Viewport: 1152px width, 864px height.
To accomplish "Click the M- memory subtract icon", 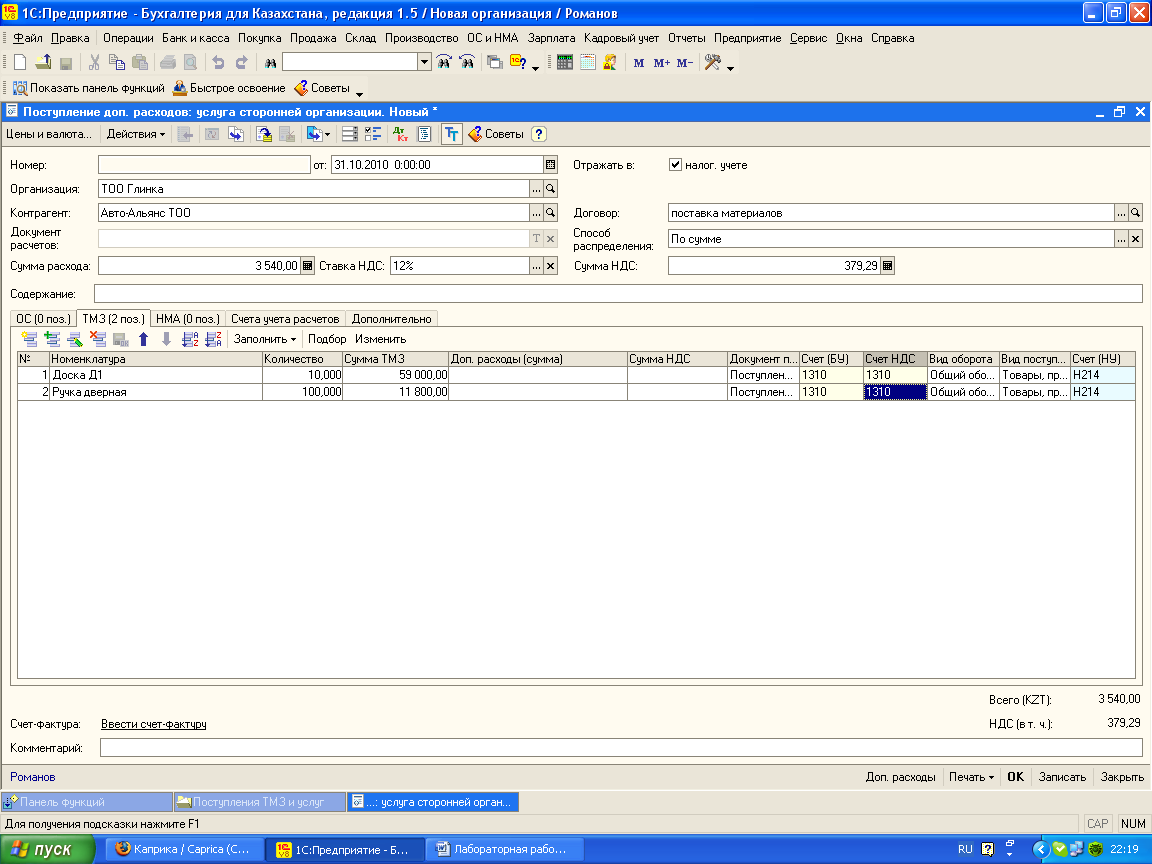I will (x=685, y=63).
